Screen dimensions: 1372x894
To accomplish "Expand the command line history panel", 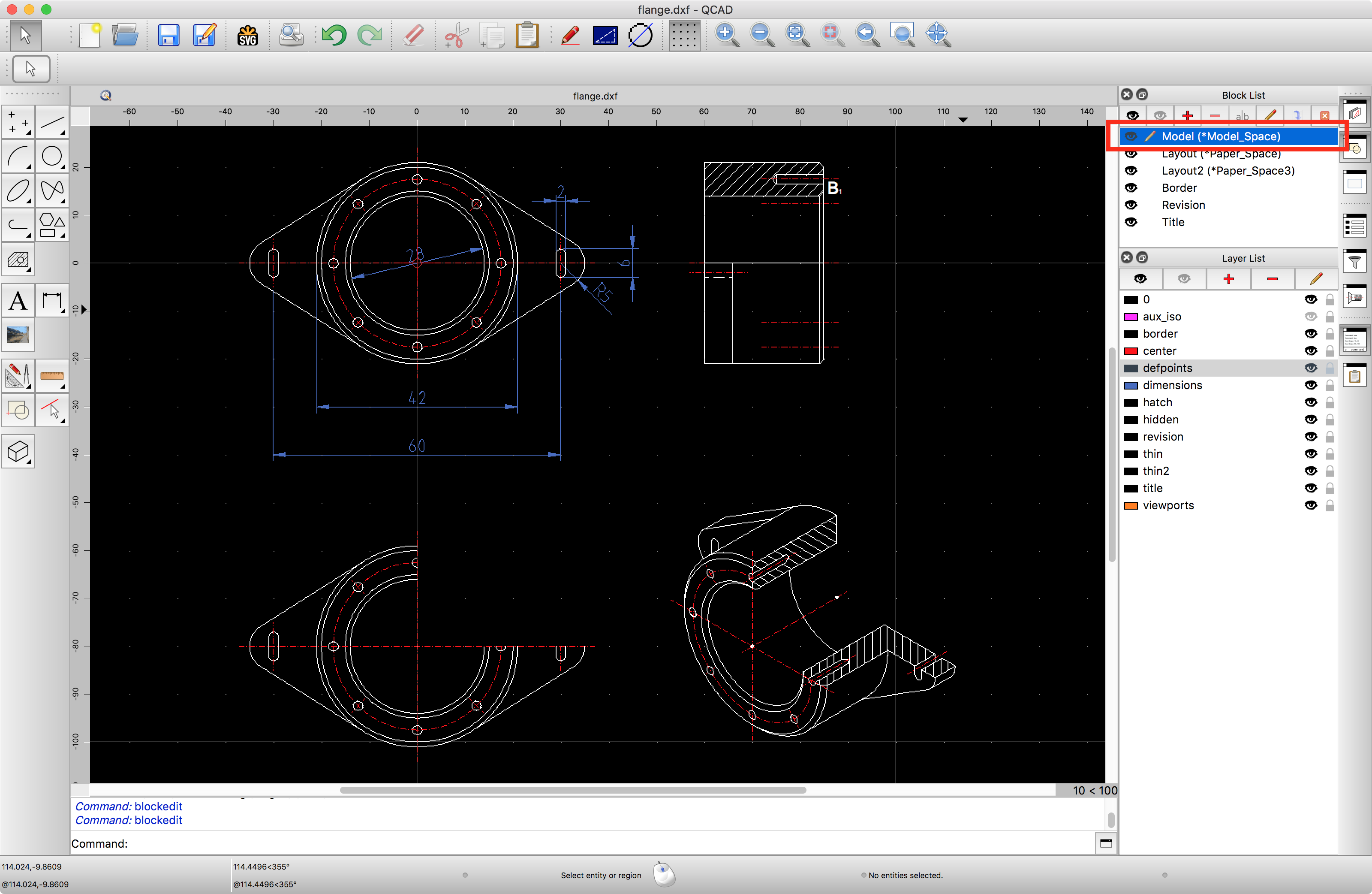I will (1106, 843).
